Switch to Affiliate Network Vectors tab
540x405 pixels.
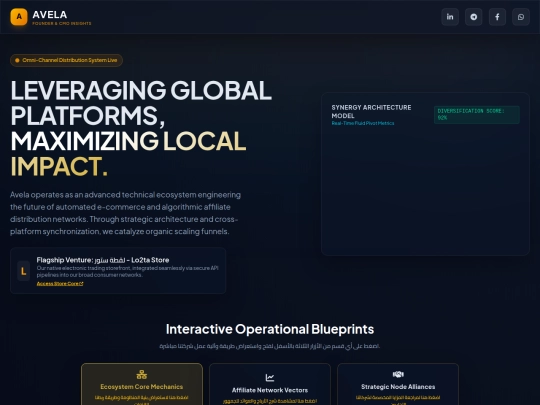tap(270, 384)
